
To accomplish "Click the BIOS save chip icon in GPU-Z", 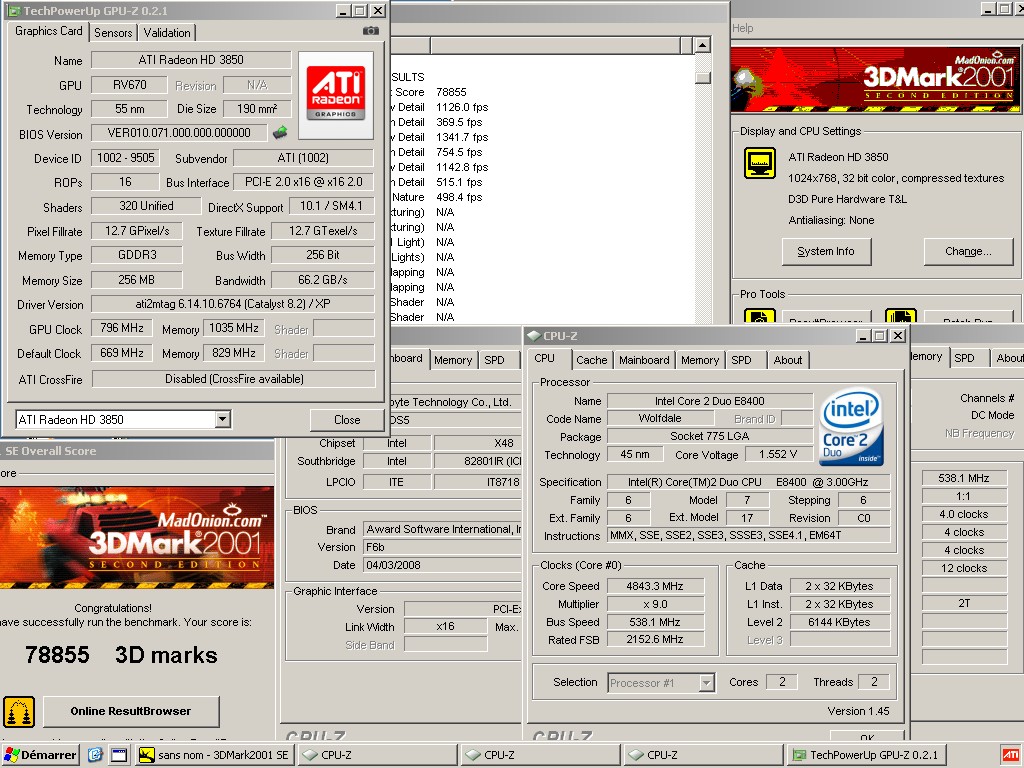I will click(280, 133).
